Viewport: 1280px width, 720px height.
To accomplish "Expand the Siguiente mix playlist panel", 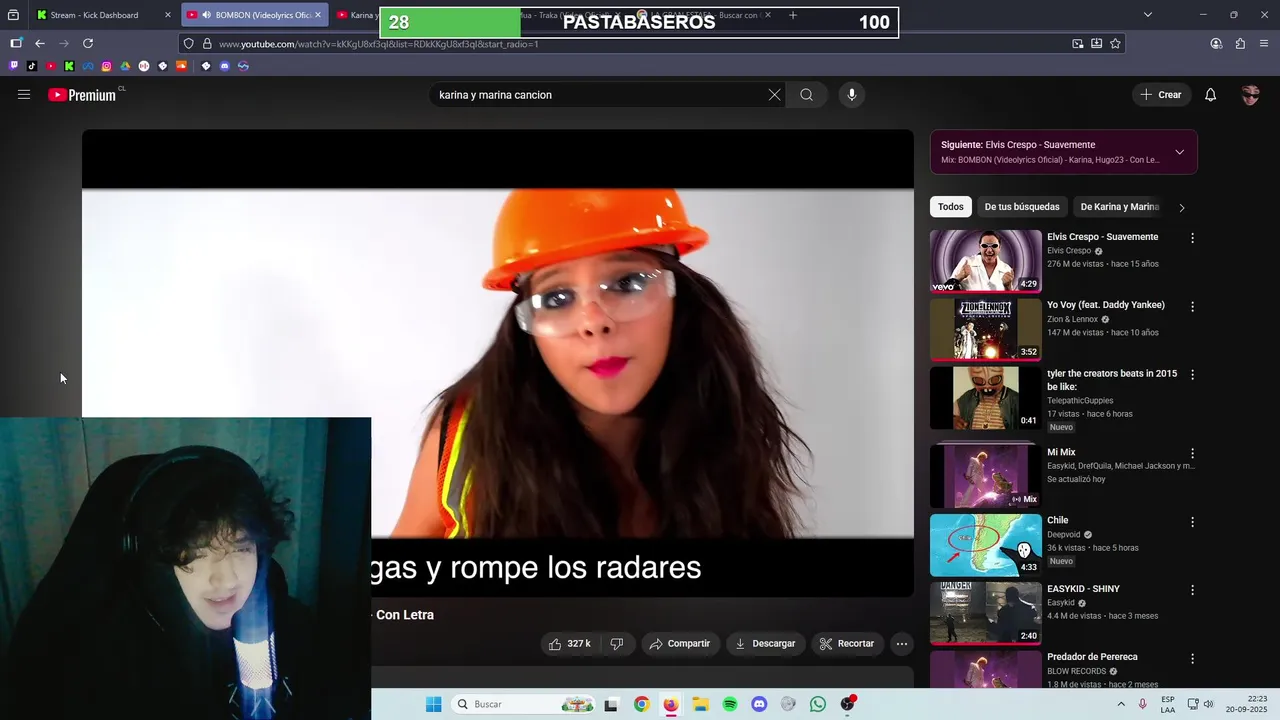I will click(x=1179, y=152).
